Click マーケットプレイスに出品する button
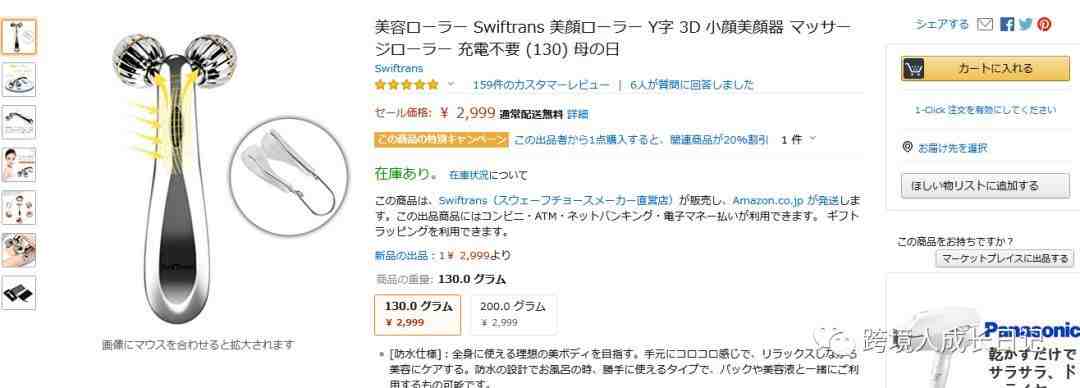 (1004, 258)
